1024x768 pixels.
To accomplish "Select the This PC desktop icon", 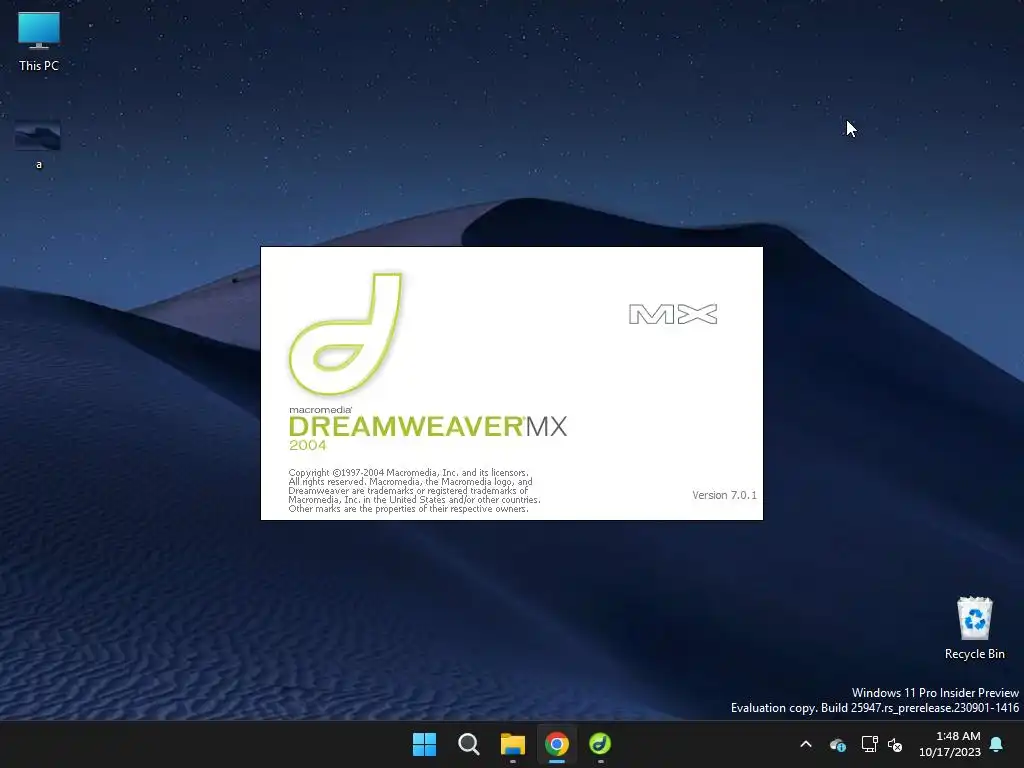I will 39,41.
